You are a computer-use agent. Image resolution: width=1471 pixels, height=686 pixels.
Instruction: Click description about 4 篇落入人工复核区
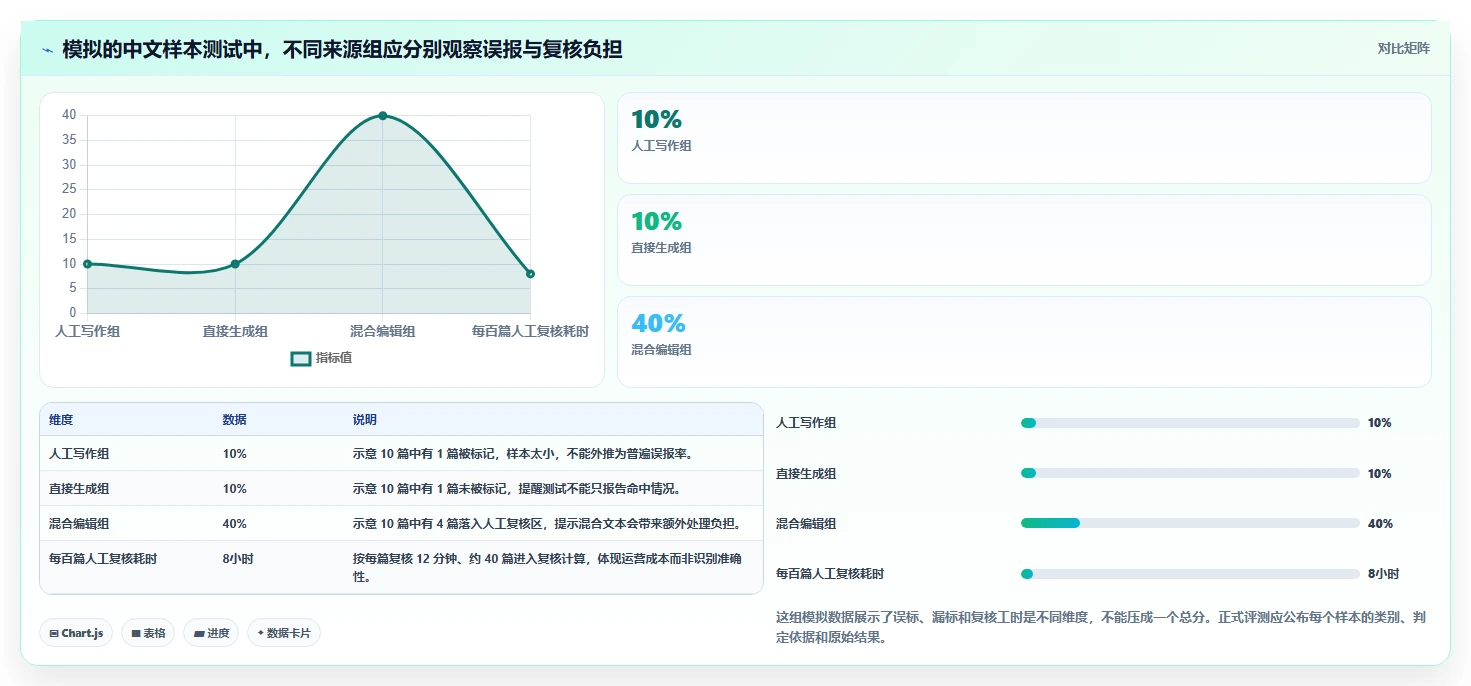pos(547,524)
